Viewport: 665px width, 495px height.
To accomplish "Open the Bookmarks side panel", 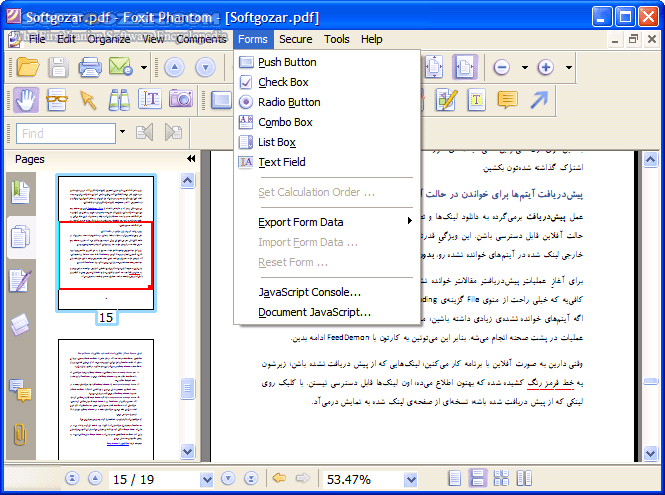I will point(20,193).
